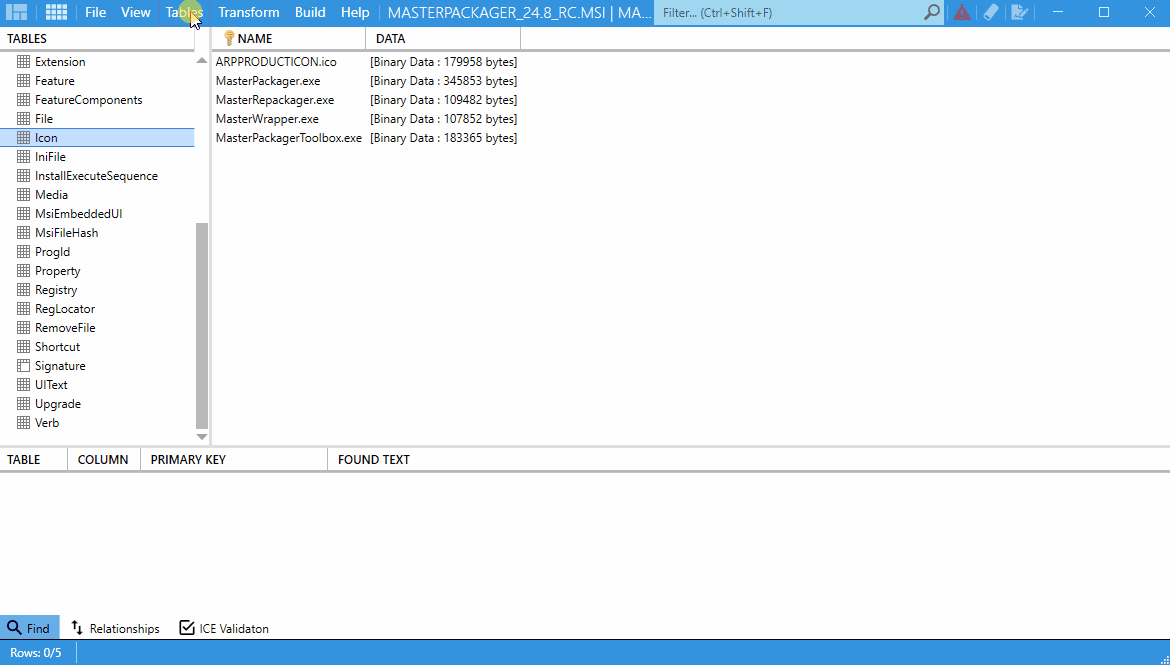
Task: Open the Registry table
Action: click(56, 290)
